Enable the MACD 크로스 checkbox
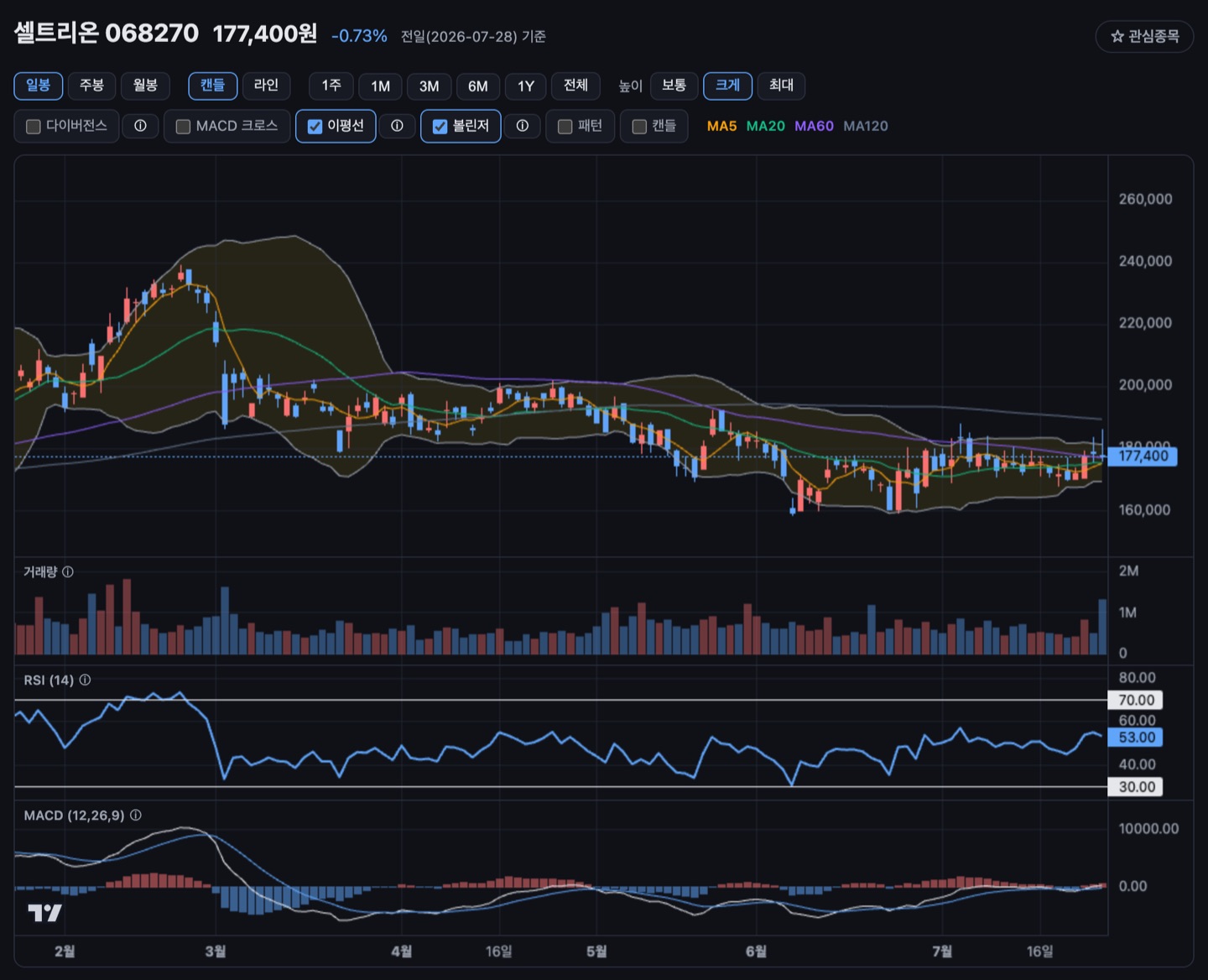1208x980 pixels. tap(183, 127)
